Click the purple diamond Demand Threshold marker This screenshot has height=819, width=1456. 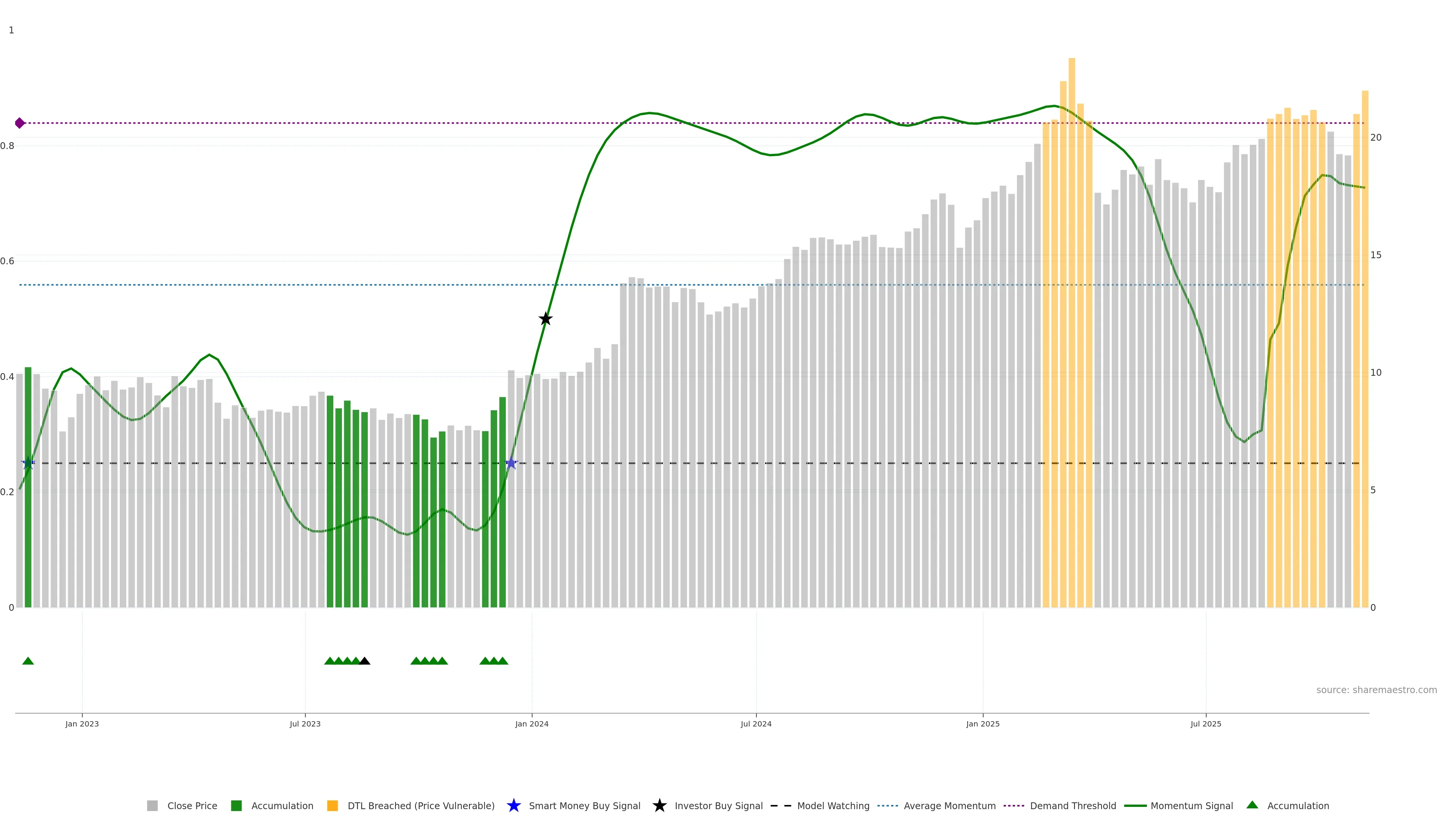[20, 123]
